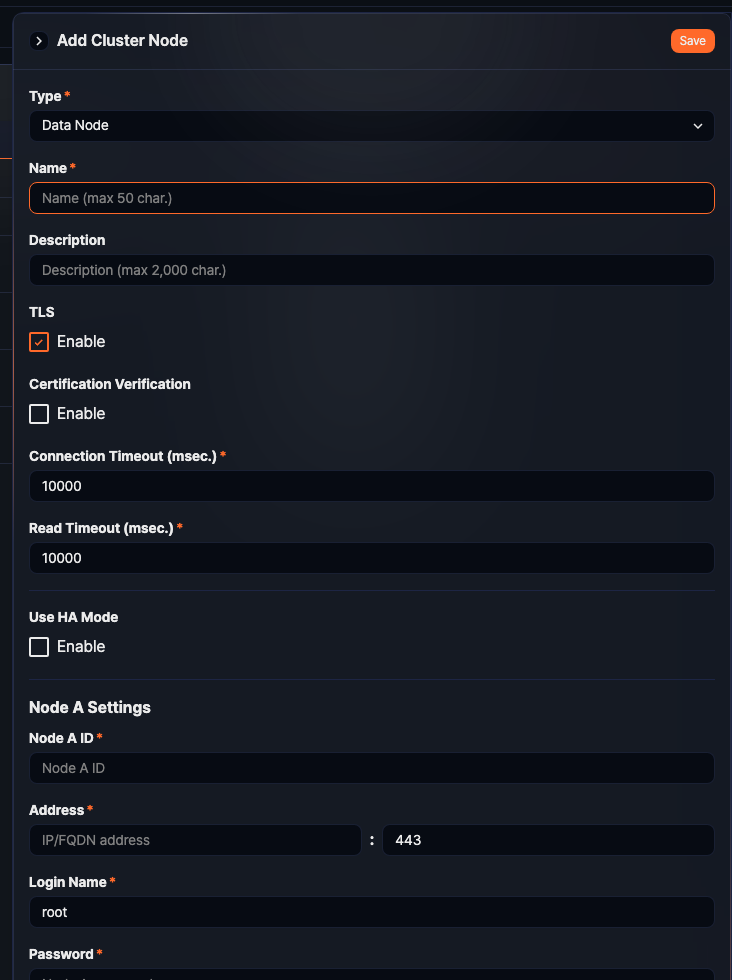Viewport: 732px width, 980px height.
Task: Click the Read Timeout field
Action: pyautogui.click(x=371, y=558)
